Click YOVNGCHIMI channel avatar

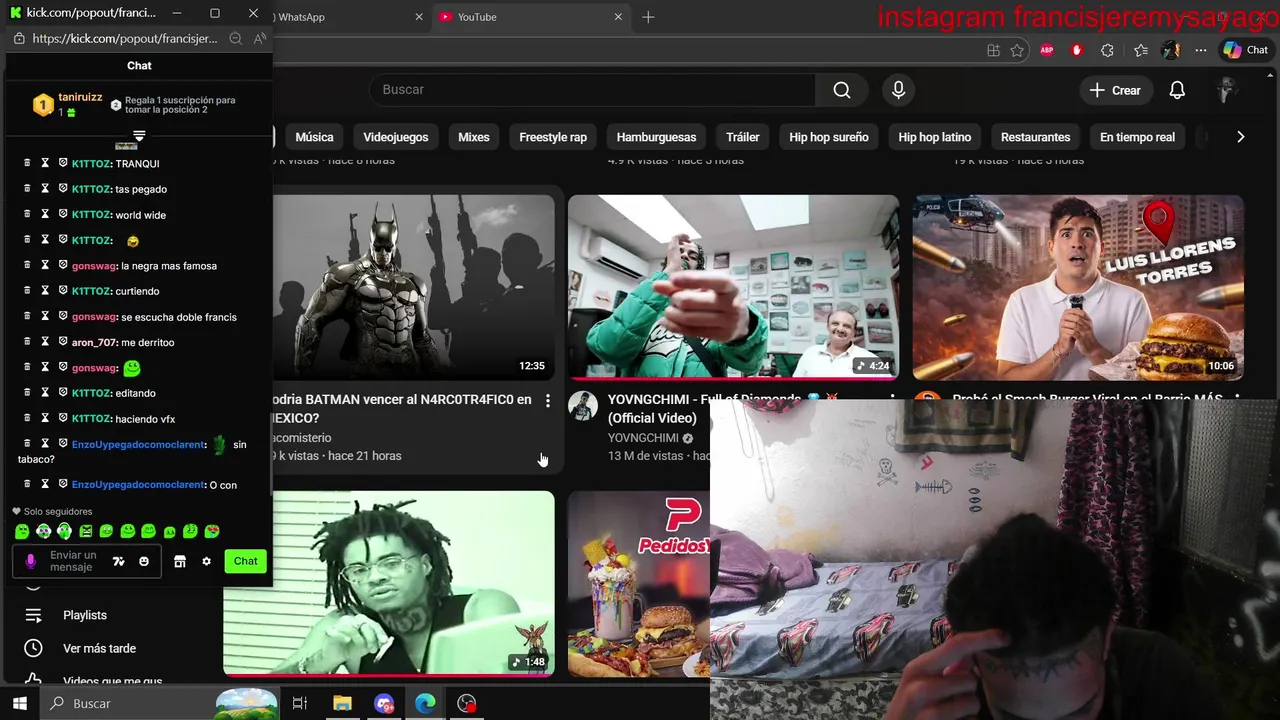pyautogui.click(x=583, y=407)
